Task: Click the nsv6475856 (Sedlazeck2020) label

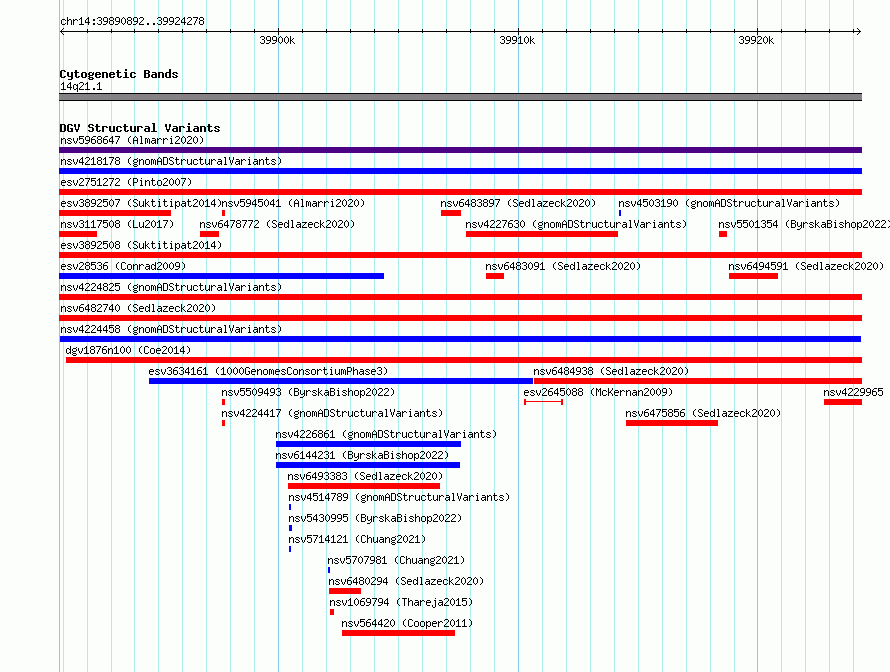Action: pos(703,413)
